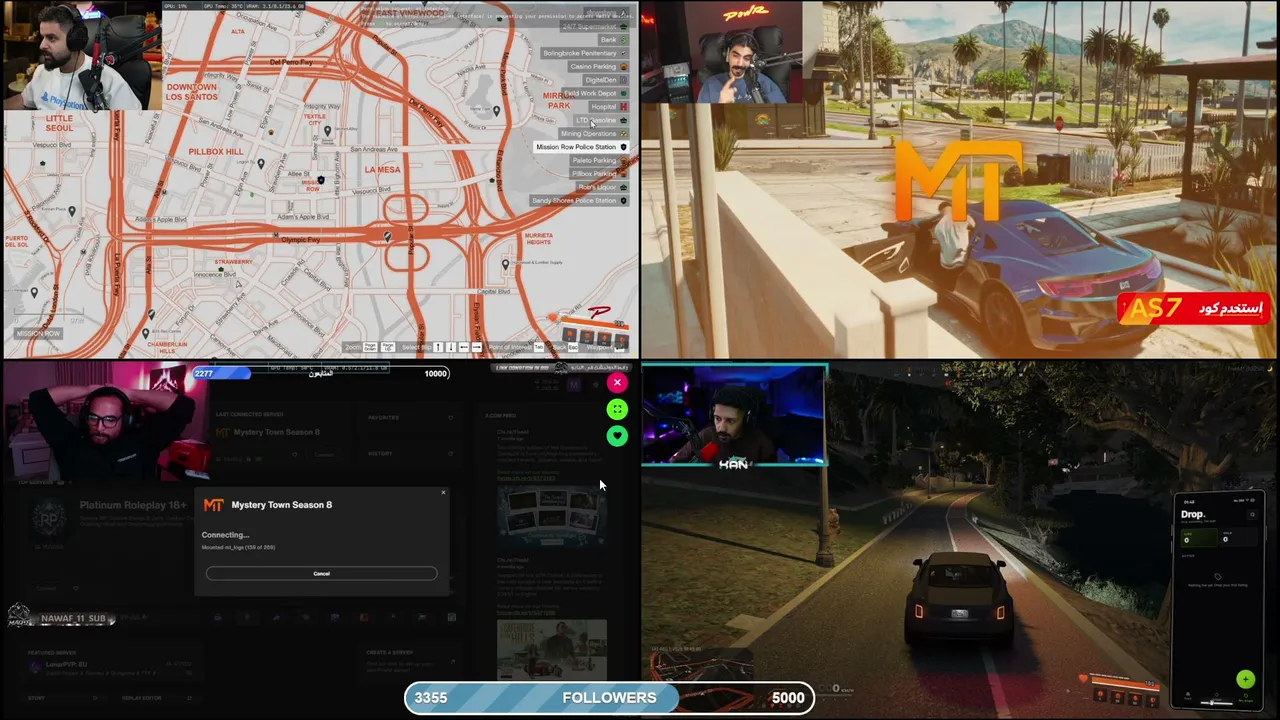Click the red X circle overlay button
1280x720 pixels.
[617, 383]
